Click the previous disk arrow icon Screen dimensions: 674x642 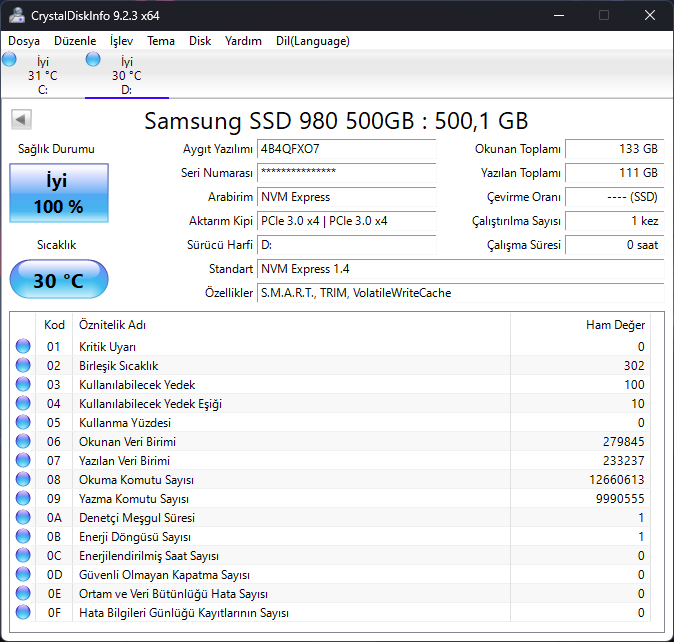(x=20, y=120)
